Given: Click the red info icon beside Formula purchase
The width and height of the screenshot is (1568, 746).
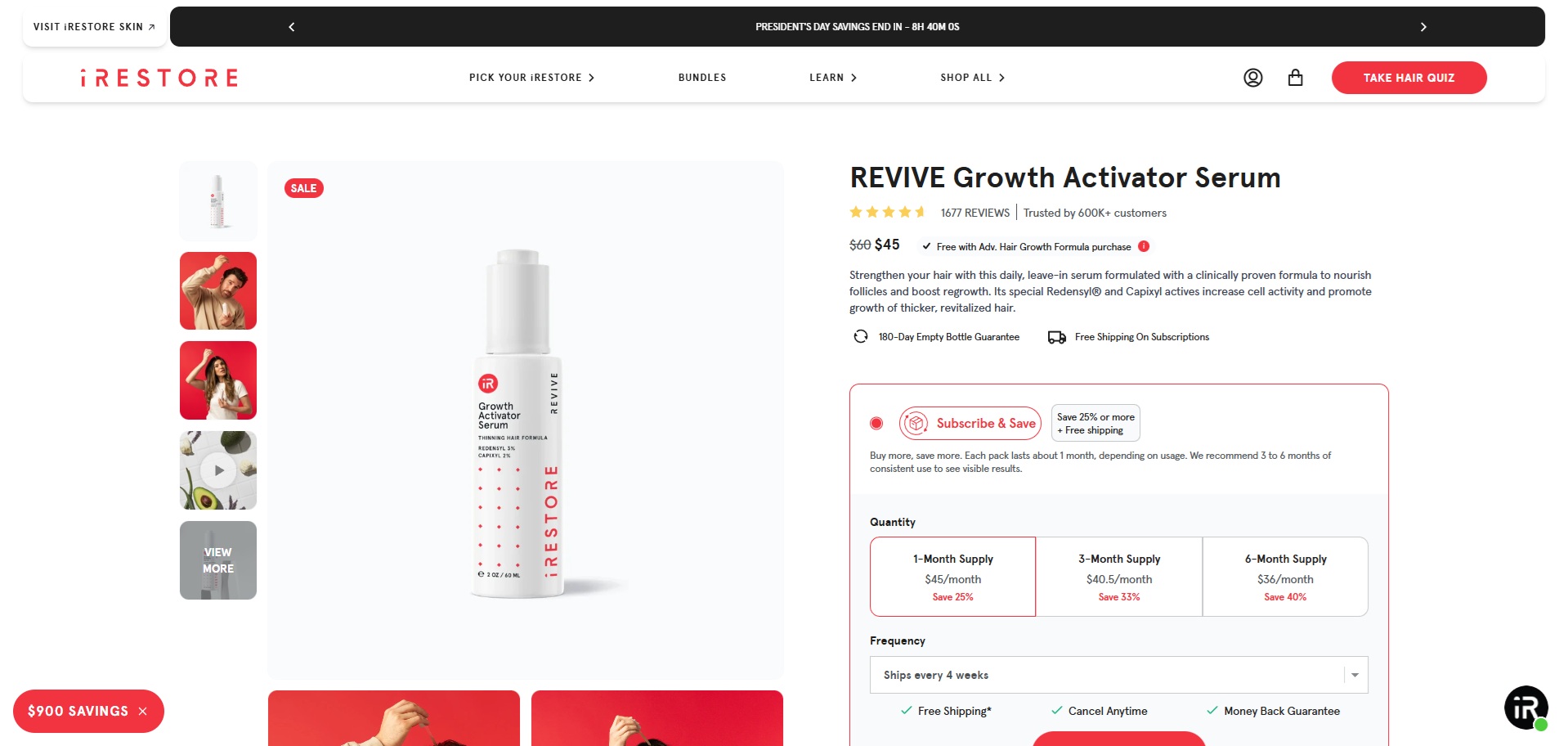Looking at the screenshot, I should coord(1144,246).
